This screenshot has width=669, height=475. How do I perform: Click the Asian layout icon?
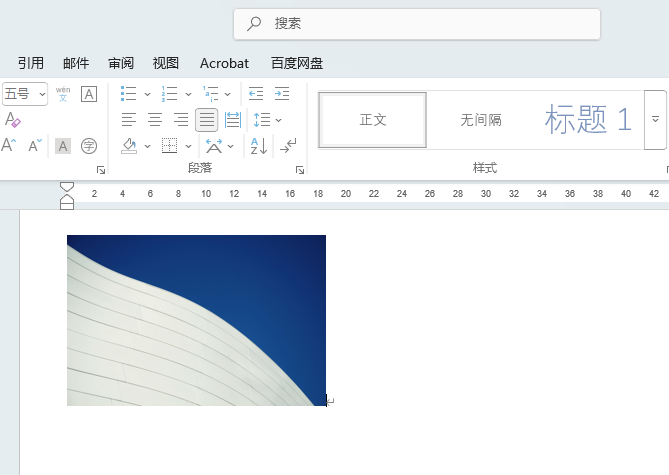[x=214, y=146]
